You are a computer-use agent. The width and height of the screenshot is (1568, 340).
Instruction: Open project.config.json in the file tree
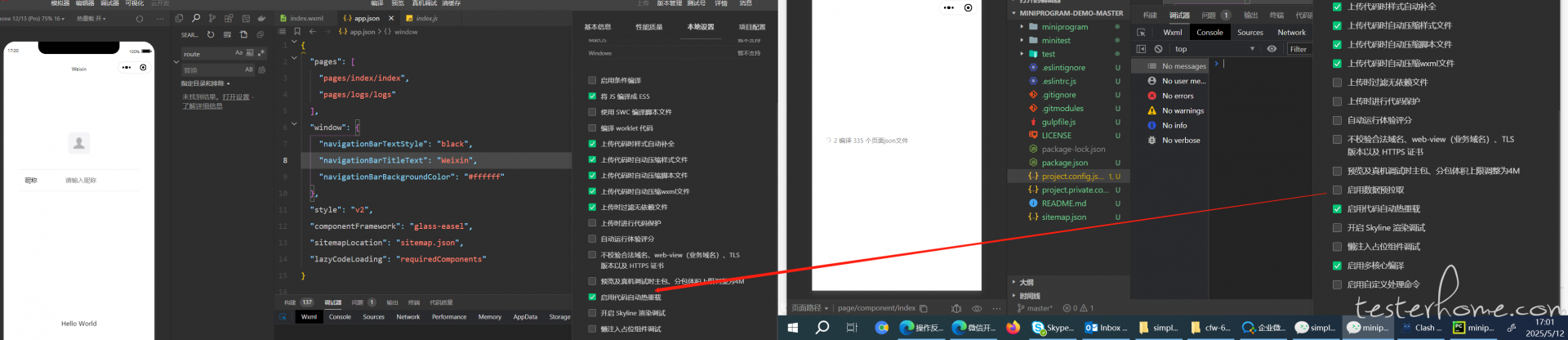pyautogui.click(x=1071, y=177)
